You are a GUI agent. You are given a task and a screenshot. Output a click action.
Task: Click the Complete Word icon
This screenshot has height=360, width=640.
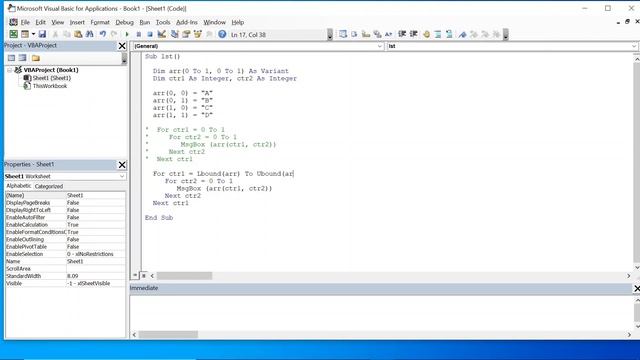(x=389, y=34)
